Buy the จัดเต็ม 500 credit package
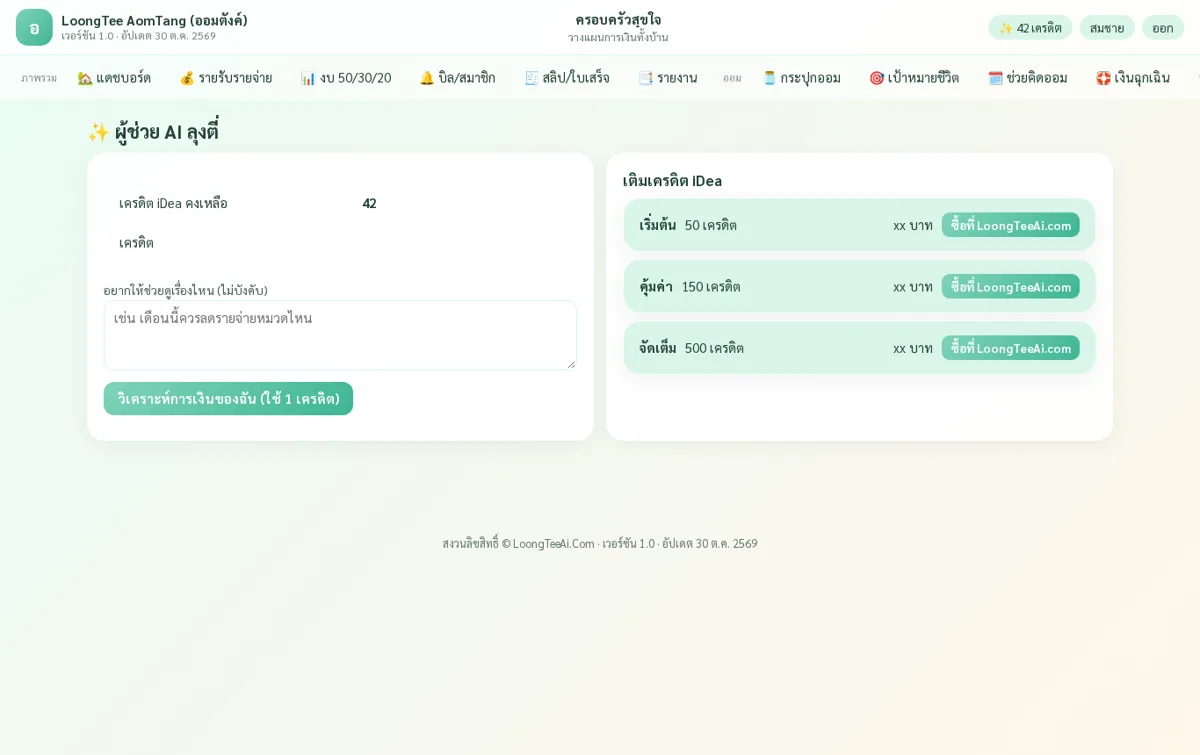Screen dimensions: 1200x755 [1010, 348]
